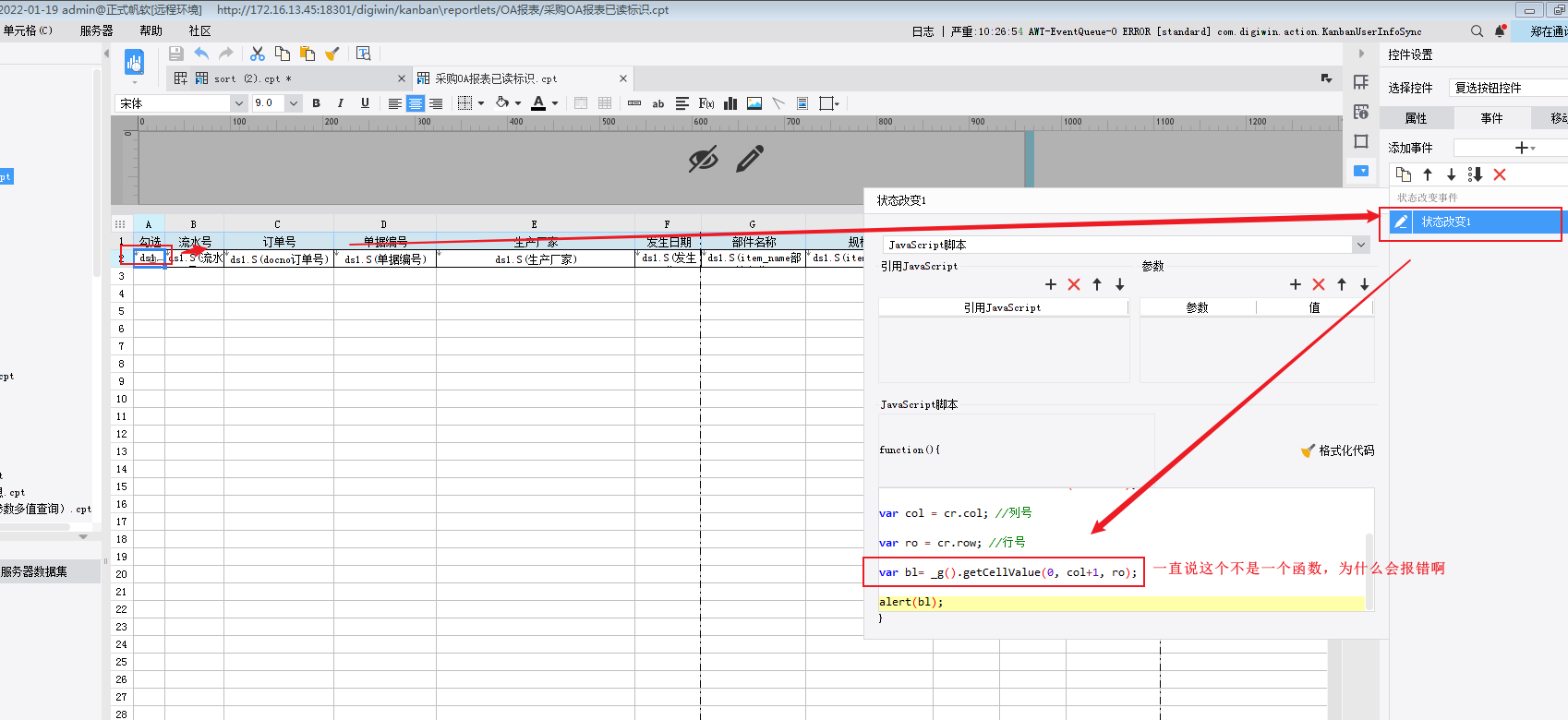Toggle center alignment
Viewport: 1568px width, 720px height.
point(416,103)
